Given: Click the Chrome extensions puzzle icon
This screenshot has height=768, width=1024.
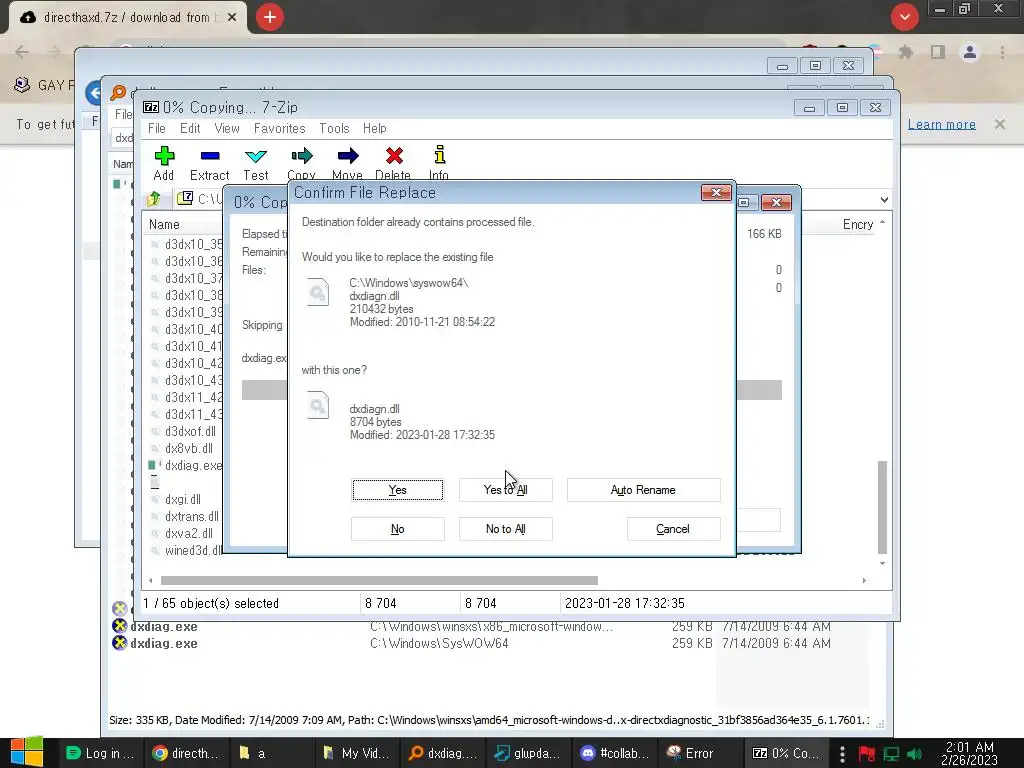Looking at the screenshot, I should 905,52.
